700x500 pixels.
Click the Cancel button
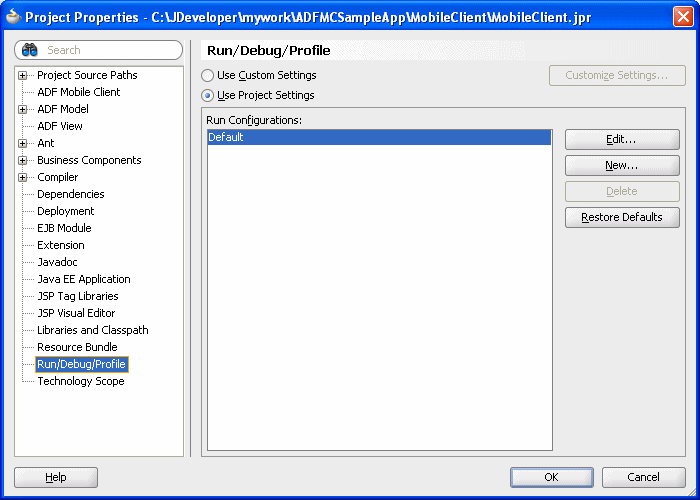[x=643, y=477]
